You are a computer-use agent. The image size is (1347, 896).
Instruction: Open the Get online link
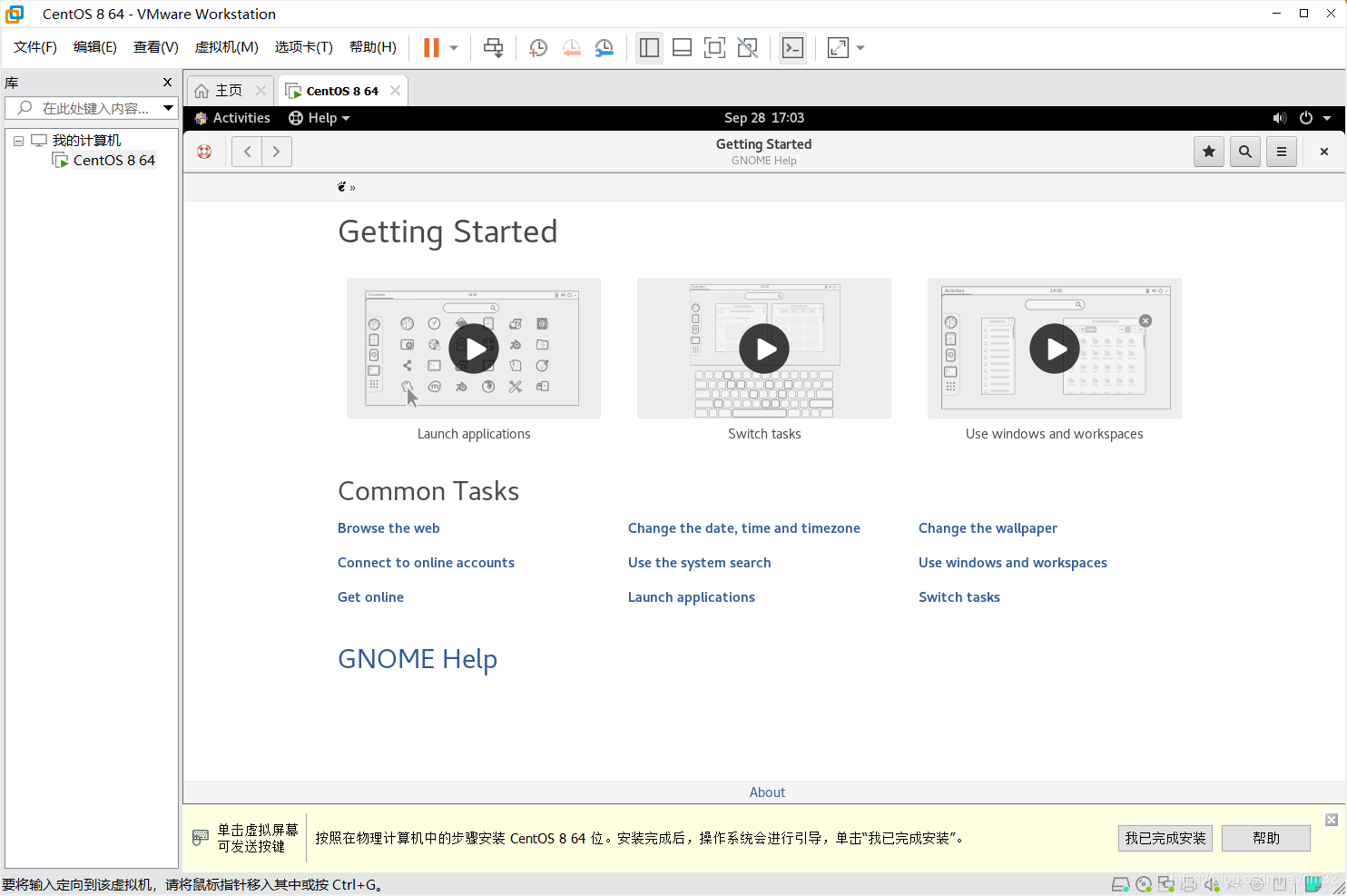click(370, 597)
